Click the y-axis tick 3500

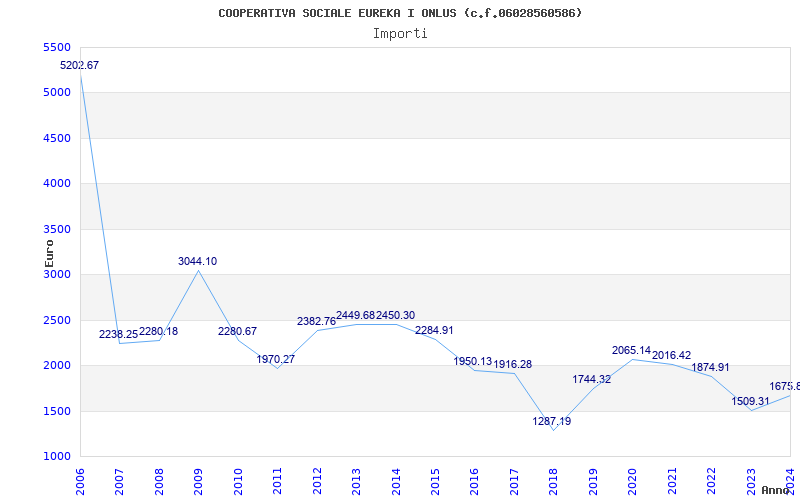point(57,229)
